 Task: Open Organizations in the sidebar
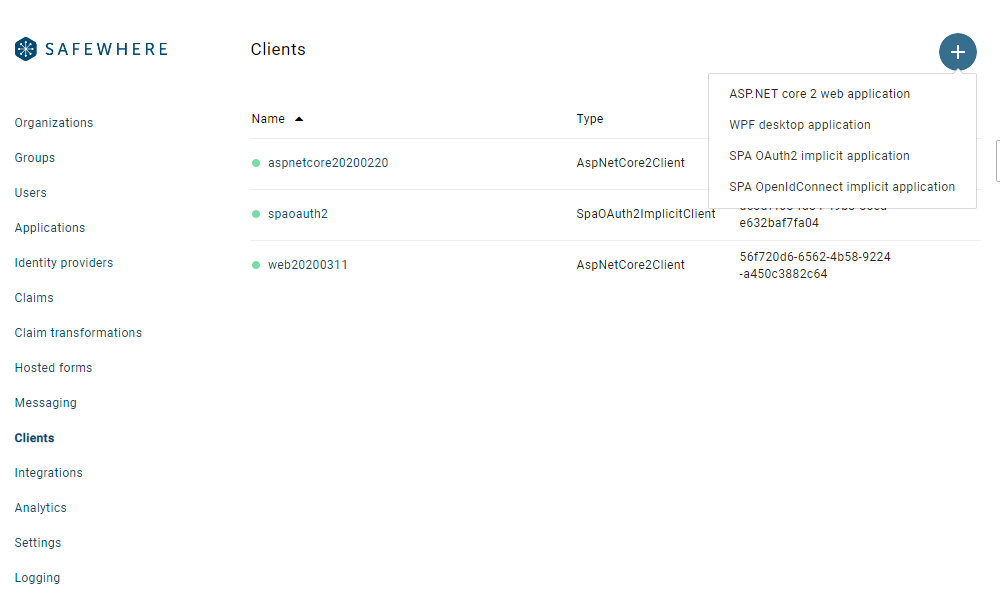54,123
